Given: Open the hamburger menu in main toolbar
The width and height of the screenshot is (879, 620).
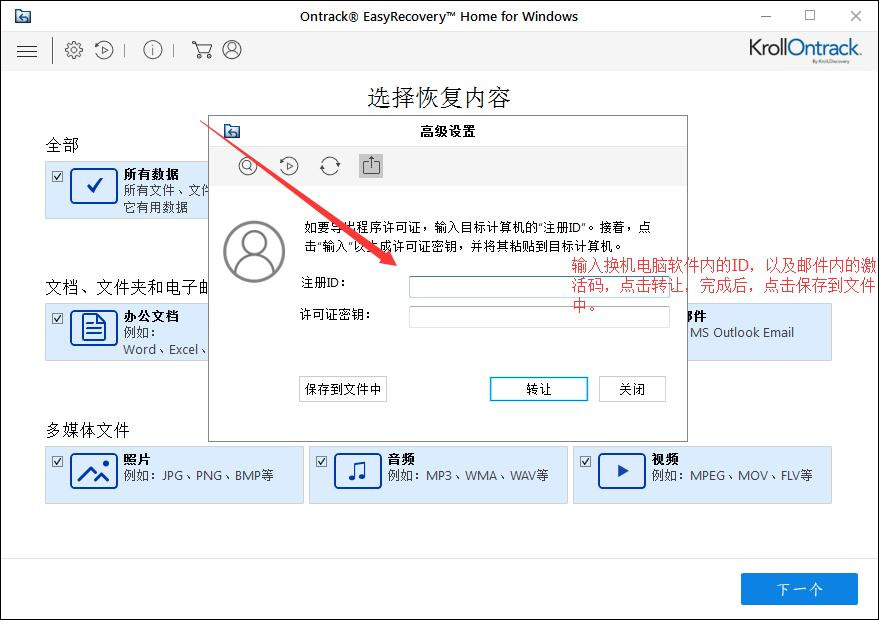Looking at the screenshot, I should tap(27, 51).
